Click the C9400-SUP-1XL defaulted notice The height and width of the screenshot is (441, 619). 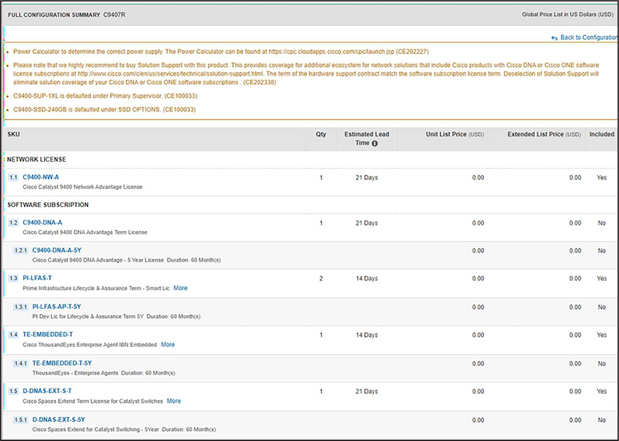(x=105, y=96)
